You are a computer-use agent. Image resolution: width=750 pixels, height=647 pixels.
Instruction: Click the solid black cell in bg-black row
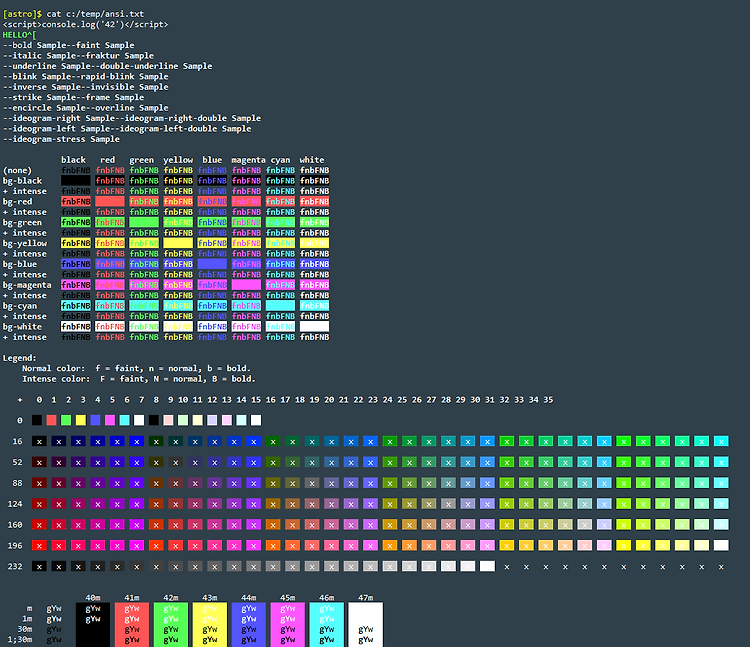(x=76, y=181)
